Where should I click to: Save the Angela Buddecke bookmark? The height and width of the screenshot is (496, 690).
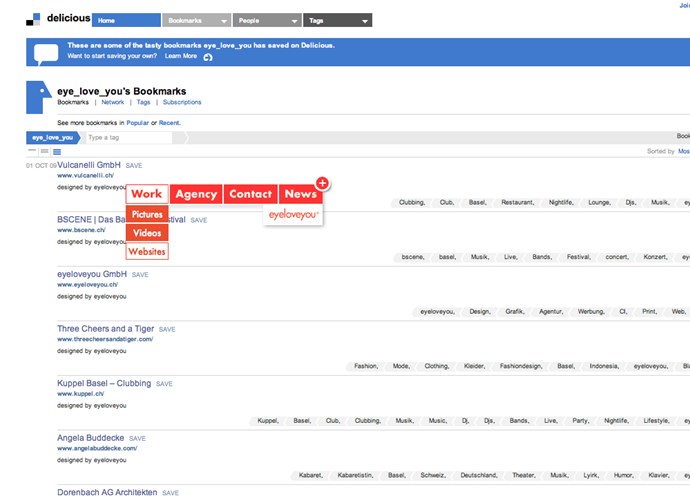pyautogui.click(x=137, y=439)
